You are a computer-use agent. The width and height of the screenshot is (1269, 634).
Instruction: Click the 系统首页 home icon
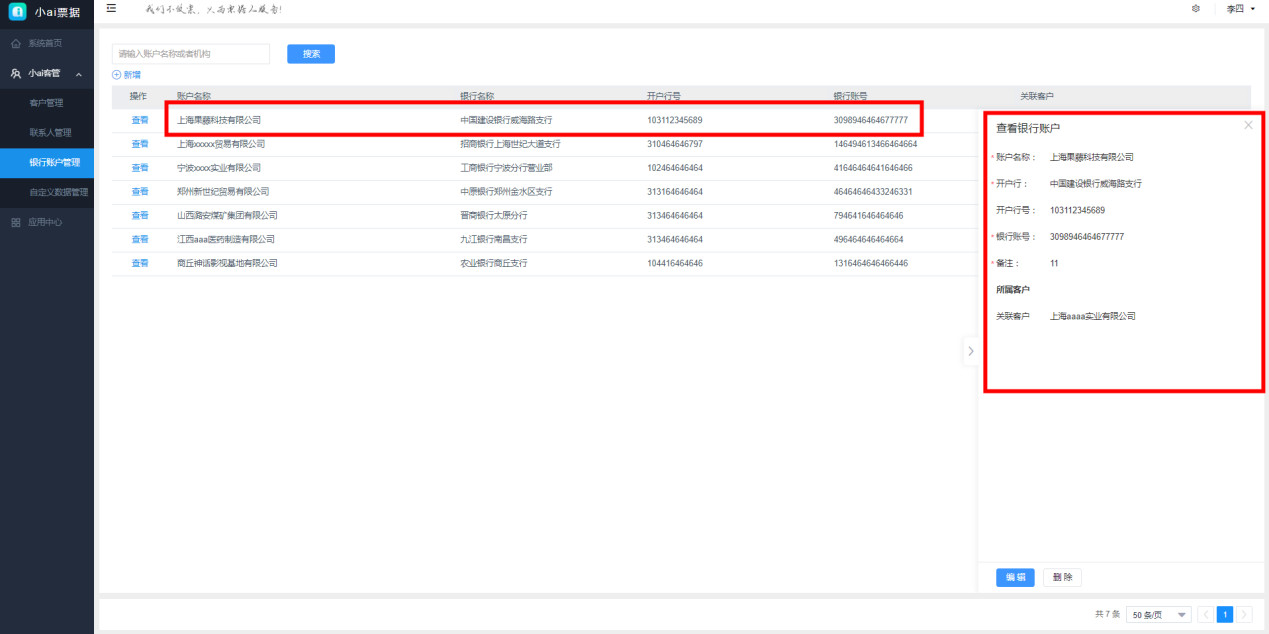tap(16, 44)
